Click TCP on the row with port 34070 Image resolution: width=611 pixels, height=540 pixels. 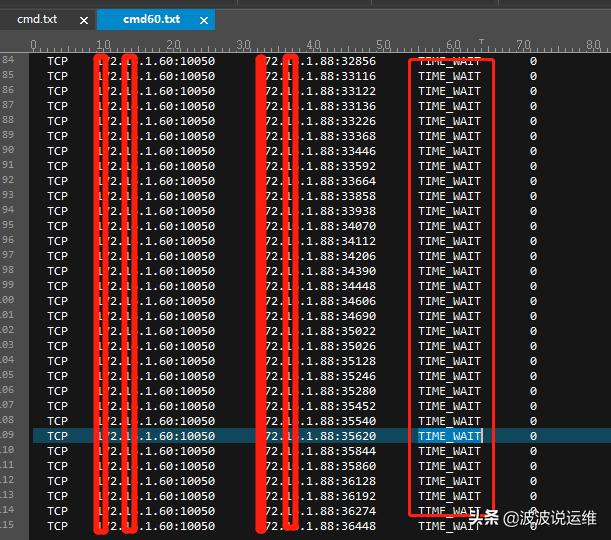[x=57, y=226]
